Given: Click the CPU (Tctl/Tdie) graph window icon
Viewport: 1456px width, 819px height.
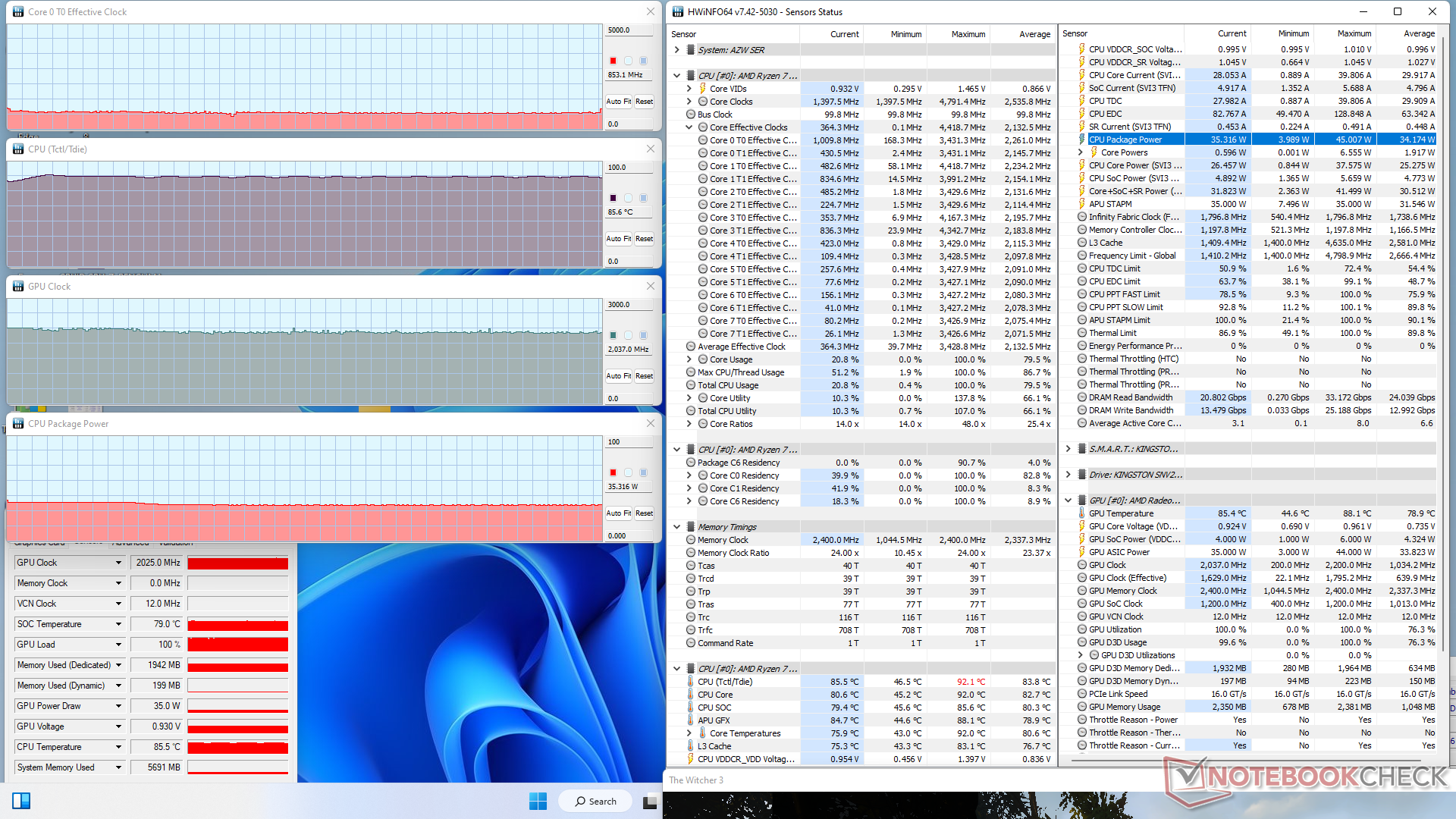Looking at the screenshot, I should 18,149.
